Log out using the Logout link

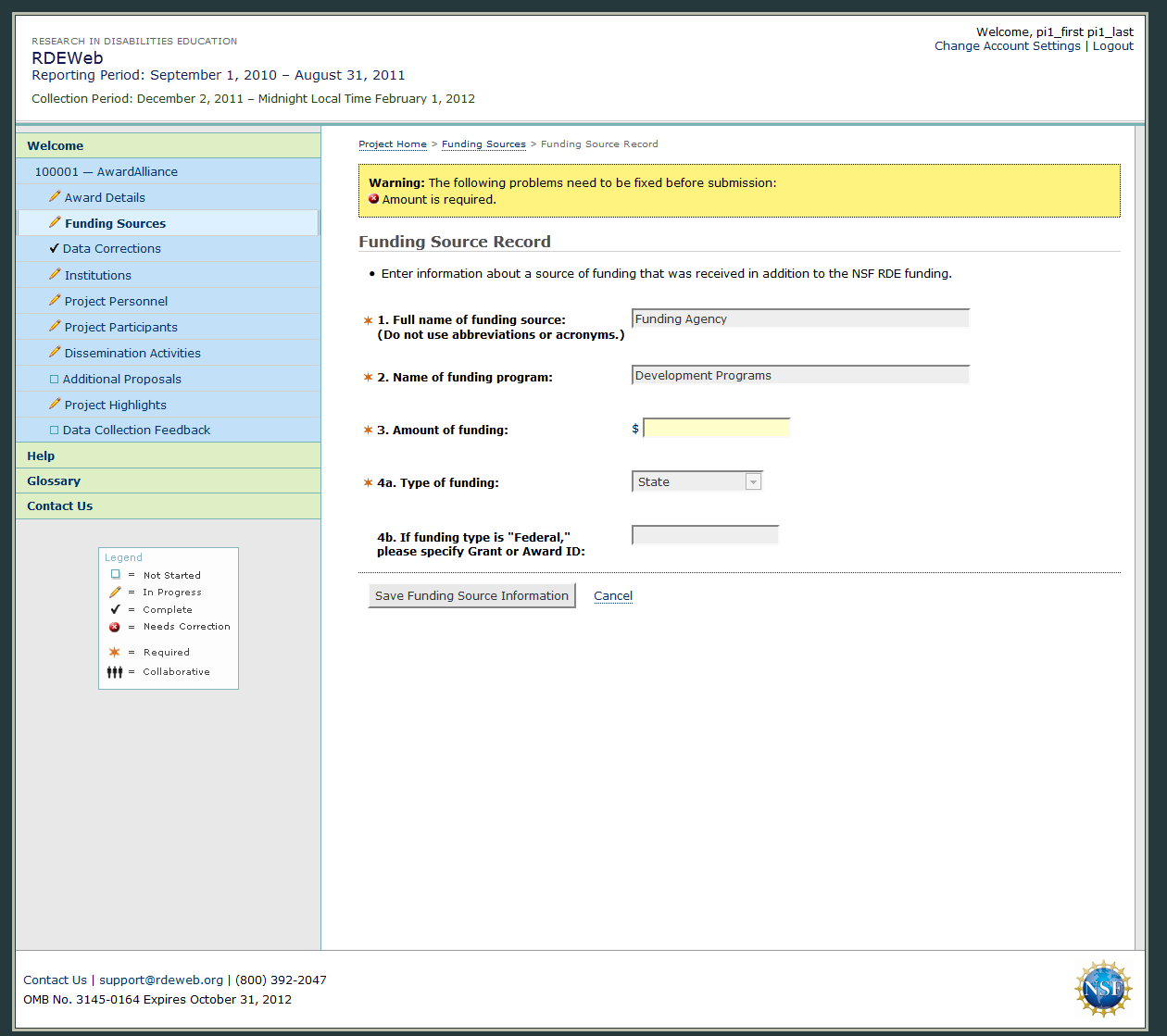pos(1112,46)
